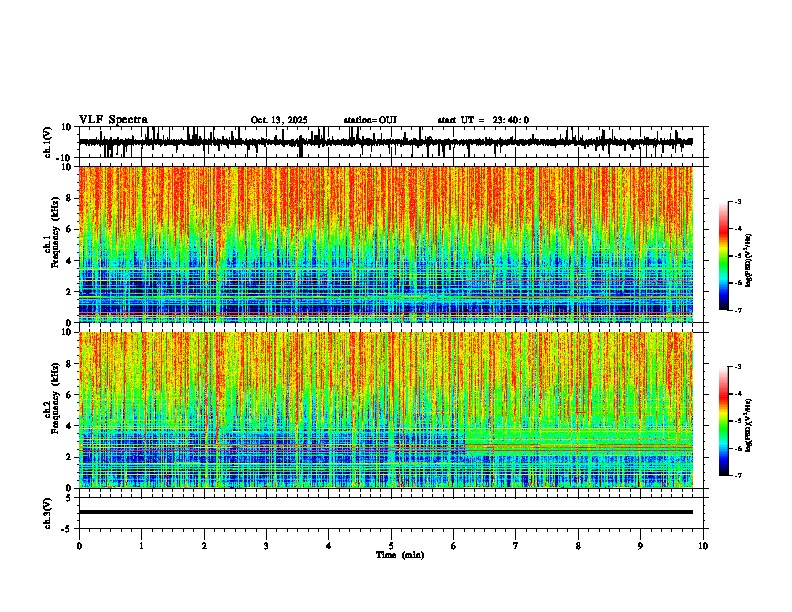Click the "1" tick on the time axis
Image resolution: width=792 pixels, height=612 pixels.
(x=141, y=546)
